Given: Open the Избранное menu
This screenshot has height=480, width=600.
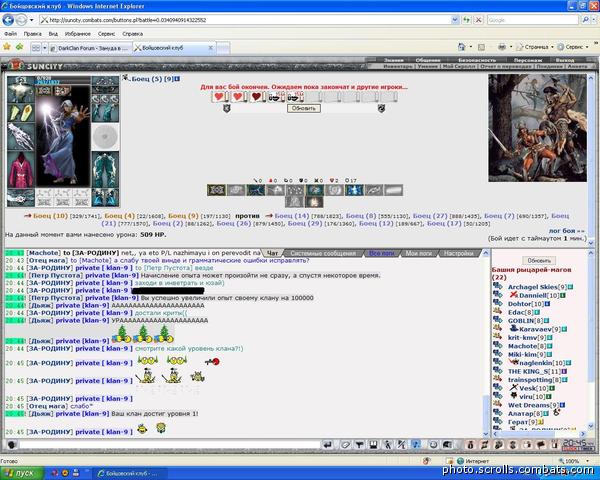Looking at the screenshot, I should [78, 34].
